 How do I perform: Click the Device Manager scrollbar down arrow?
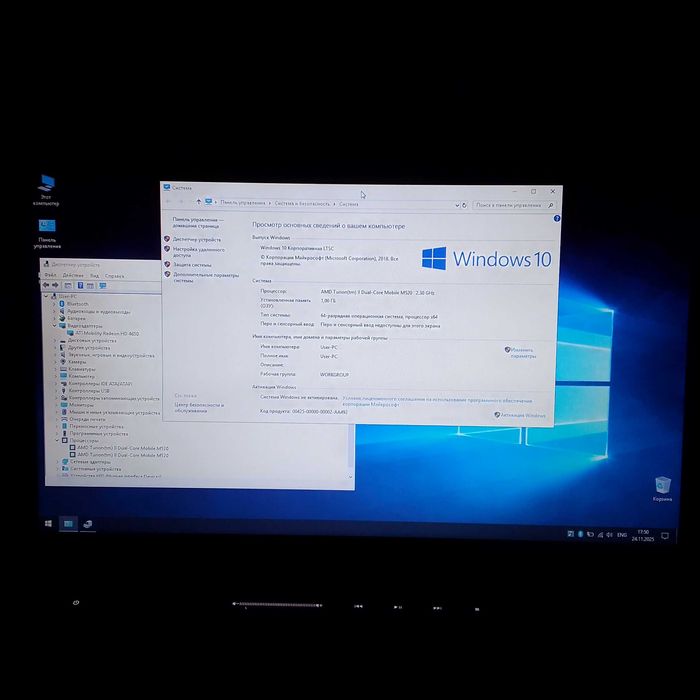350,477
